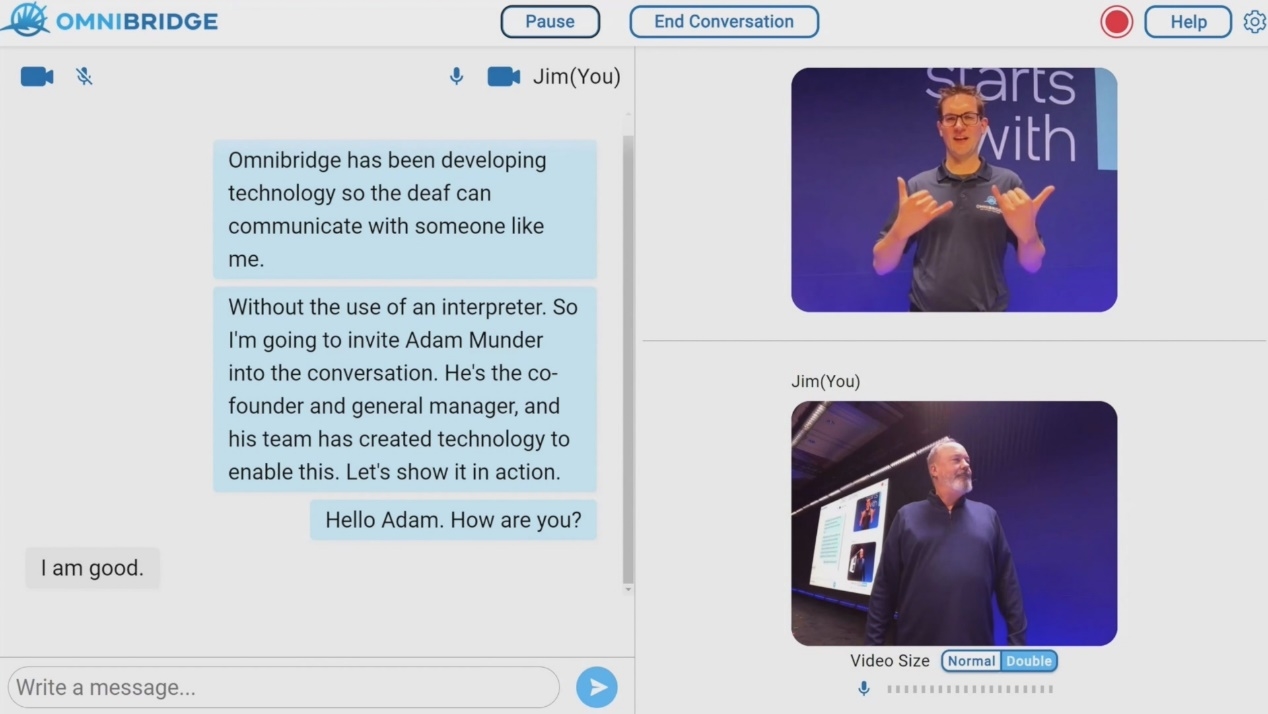Click in the Write a message field

tap(283, 687)
